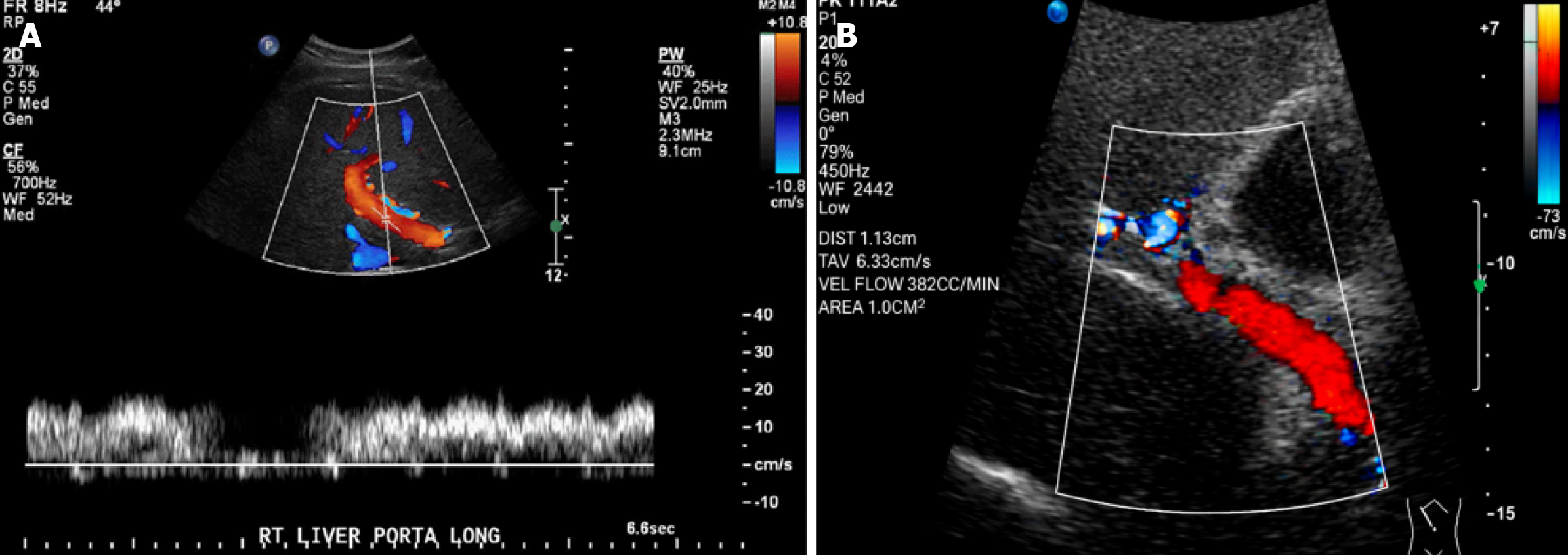Click the body marker pictogram at bottom right
The height and width of the screenshot is (555, 1568).
point(1433,527)
